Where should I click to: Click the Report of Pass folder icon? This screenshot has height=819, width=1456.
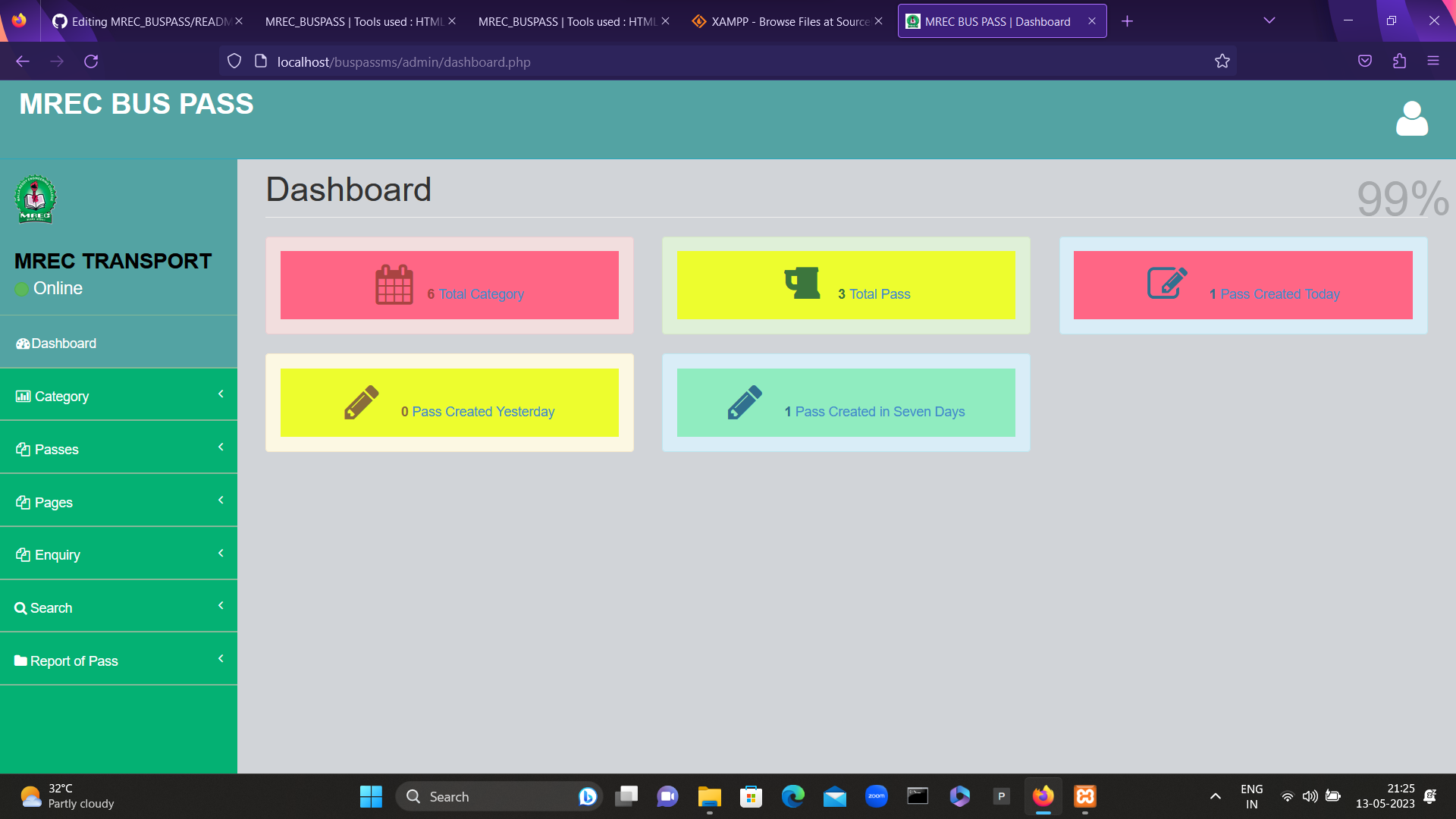pyautogui.click(x=20, y=660)
